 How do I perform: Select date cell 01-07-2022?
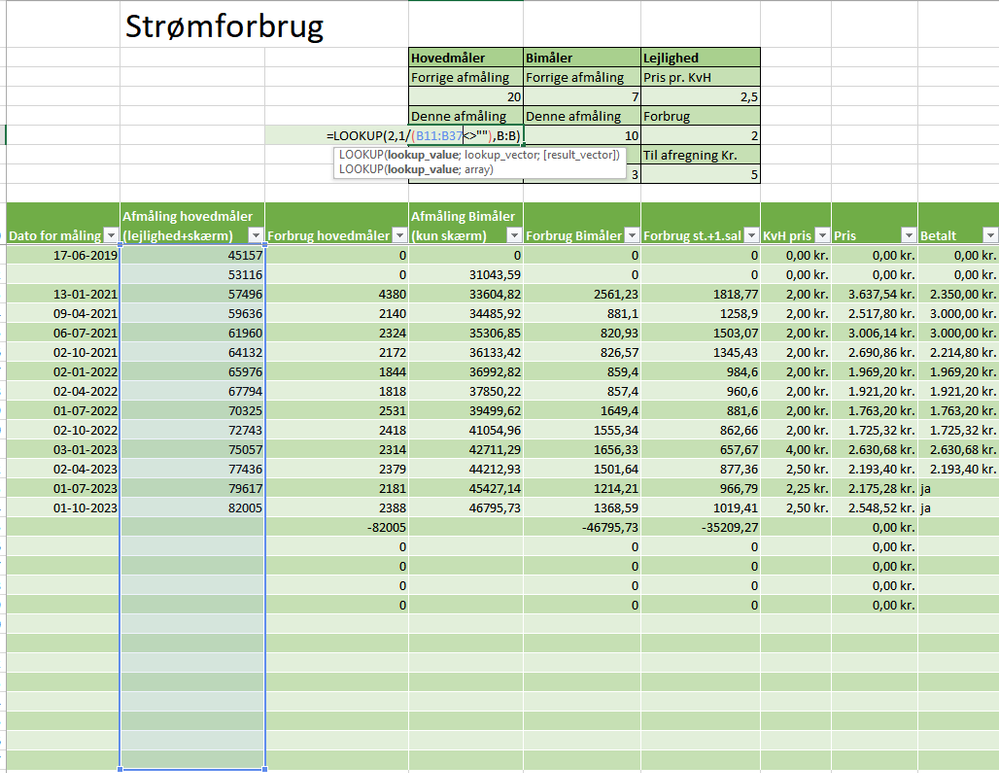pos(63,410)
